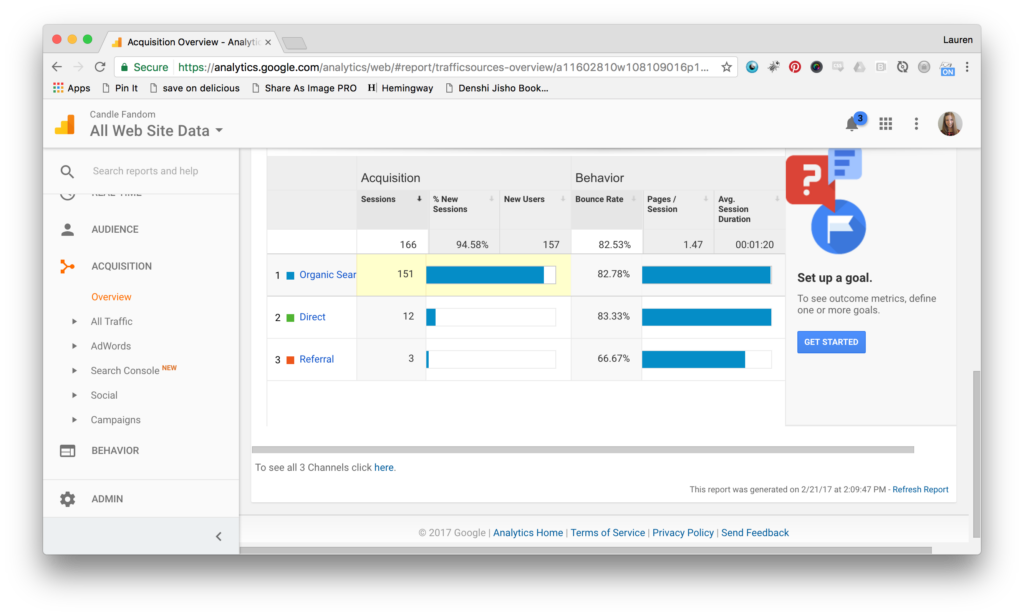Click the Organic Search blue color swatch

(291, 276)
